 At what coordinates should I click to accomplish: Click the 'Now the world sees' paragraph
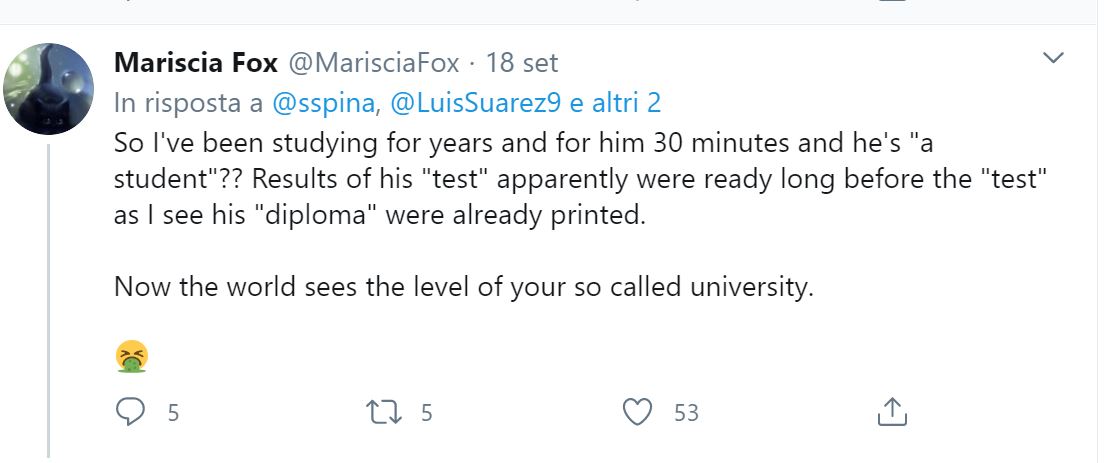464,288
